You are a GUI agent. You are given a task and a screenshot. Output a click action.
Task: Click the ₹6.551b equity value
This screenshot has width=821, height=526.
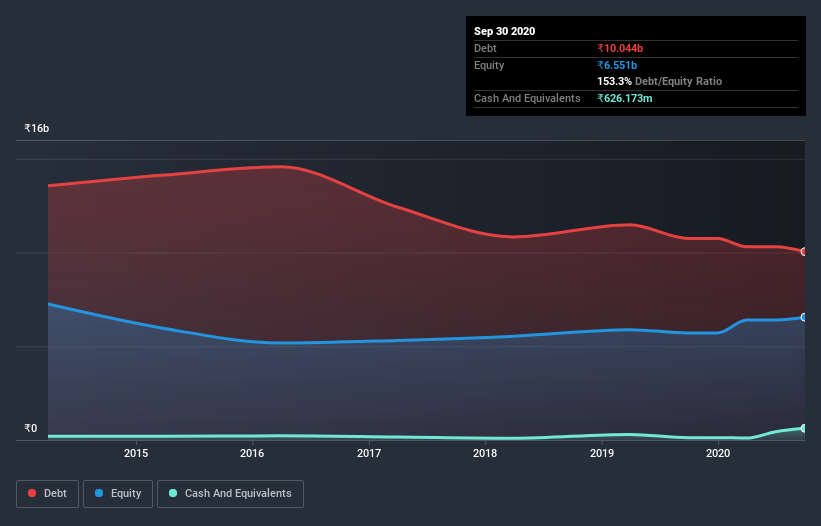point(617,65)
